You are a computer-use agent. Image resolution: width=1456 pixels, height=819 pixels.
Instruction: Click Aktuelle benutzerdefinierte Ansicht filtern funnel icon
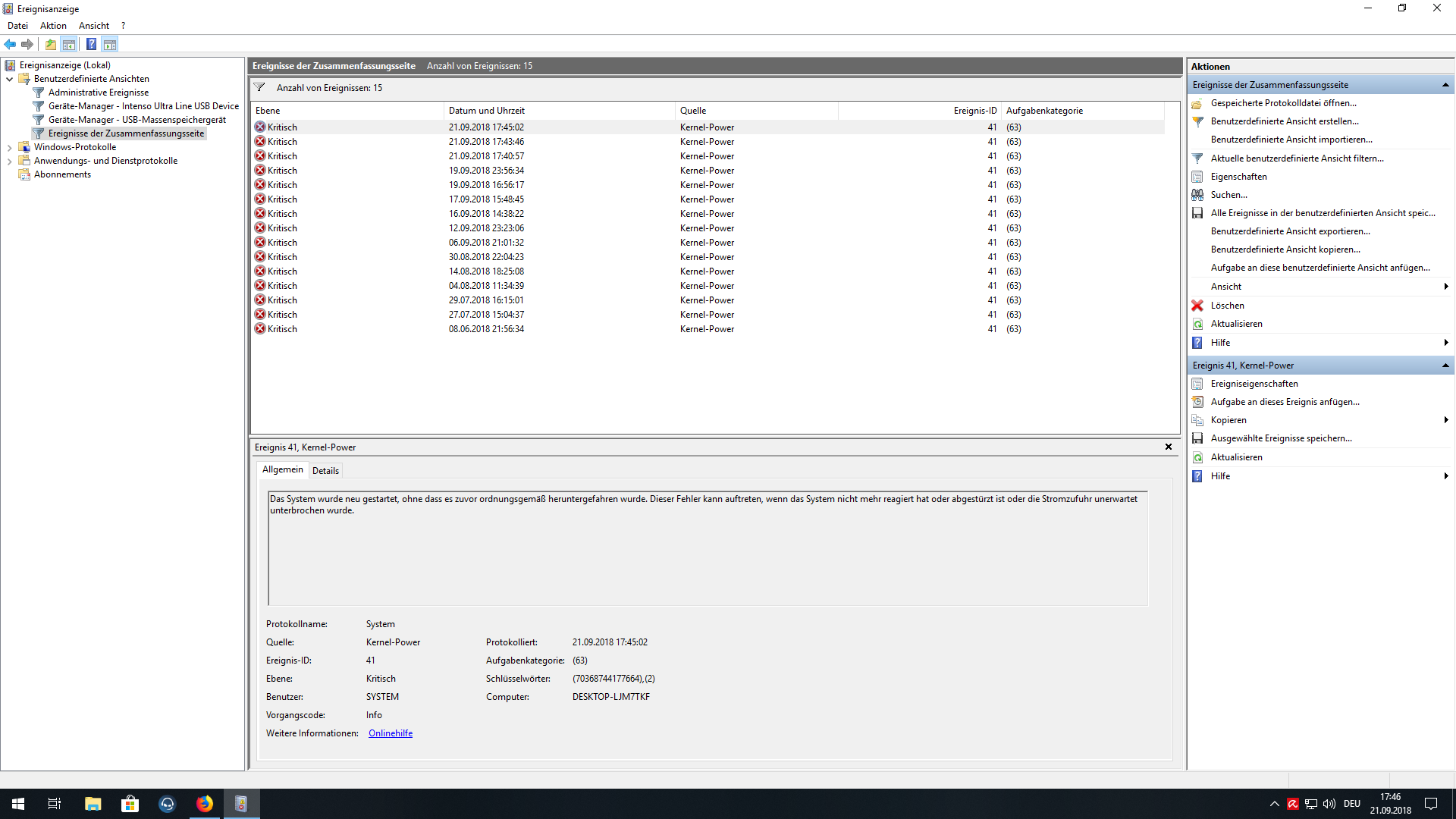tap(1197, 158)
